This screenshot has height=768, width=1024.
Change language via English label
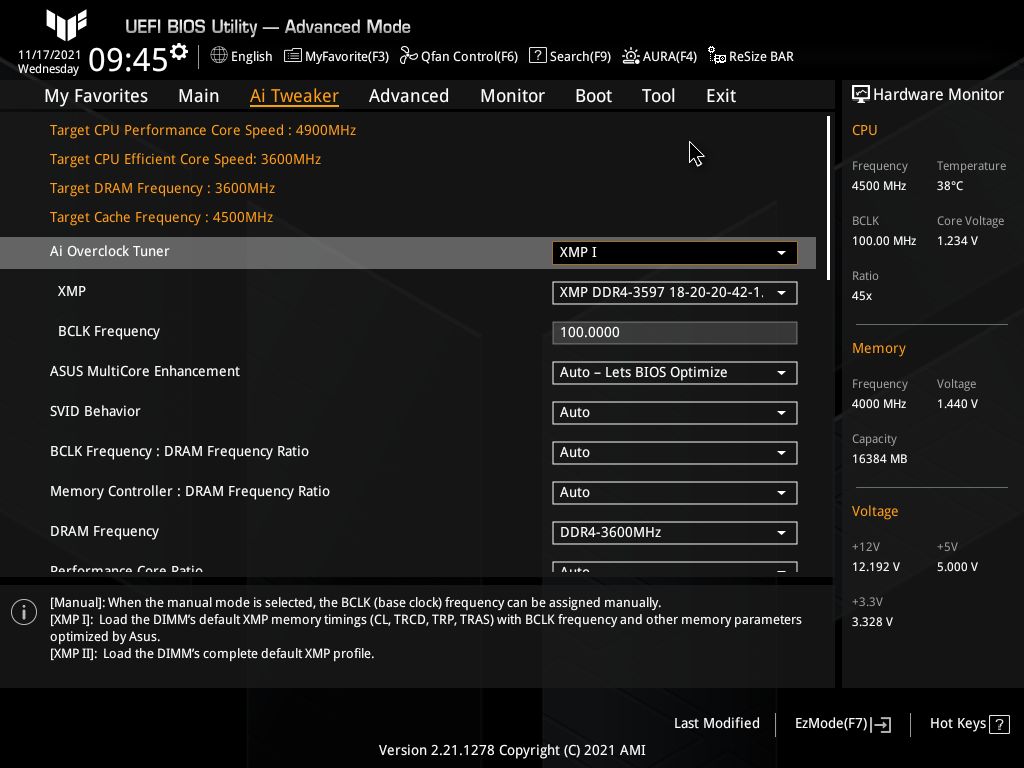click(251, 56)
